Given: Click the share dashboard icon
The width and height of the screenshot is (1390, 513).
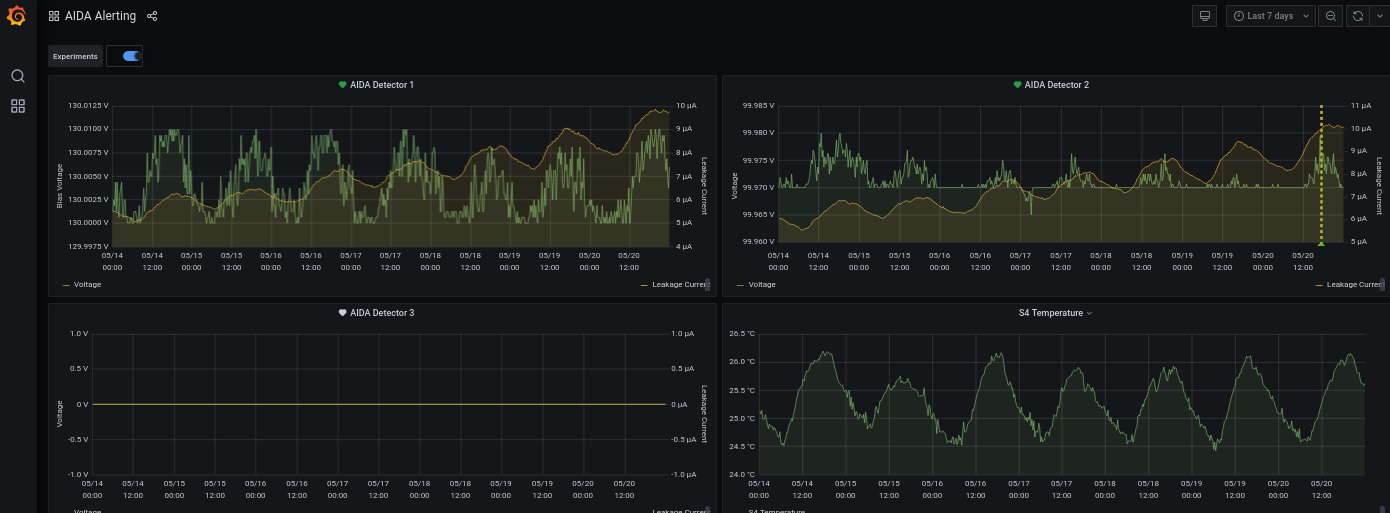Looking at the screenshot, I should [152, 16].
